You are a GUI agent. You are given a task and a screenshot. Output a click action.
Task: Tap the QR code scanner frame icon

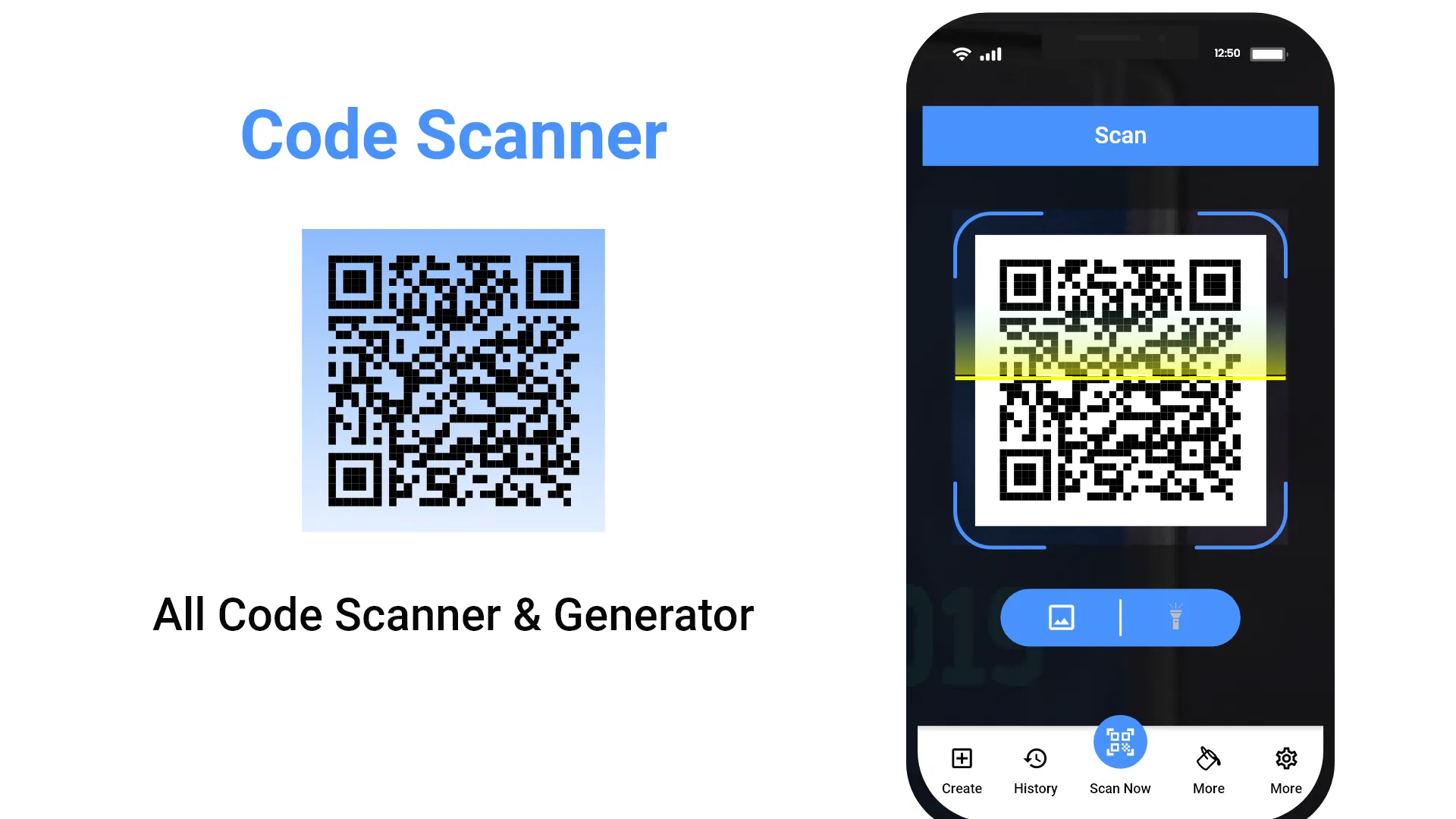1120,742
